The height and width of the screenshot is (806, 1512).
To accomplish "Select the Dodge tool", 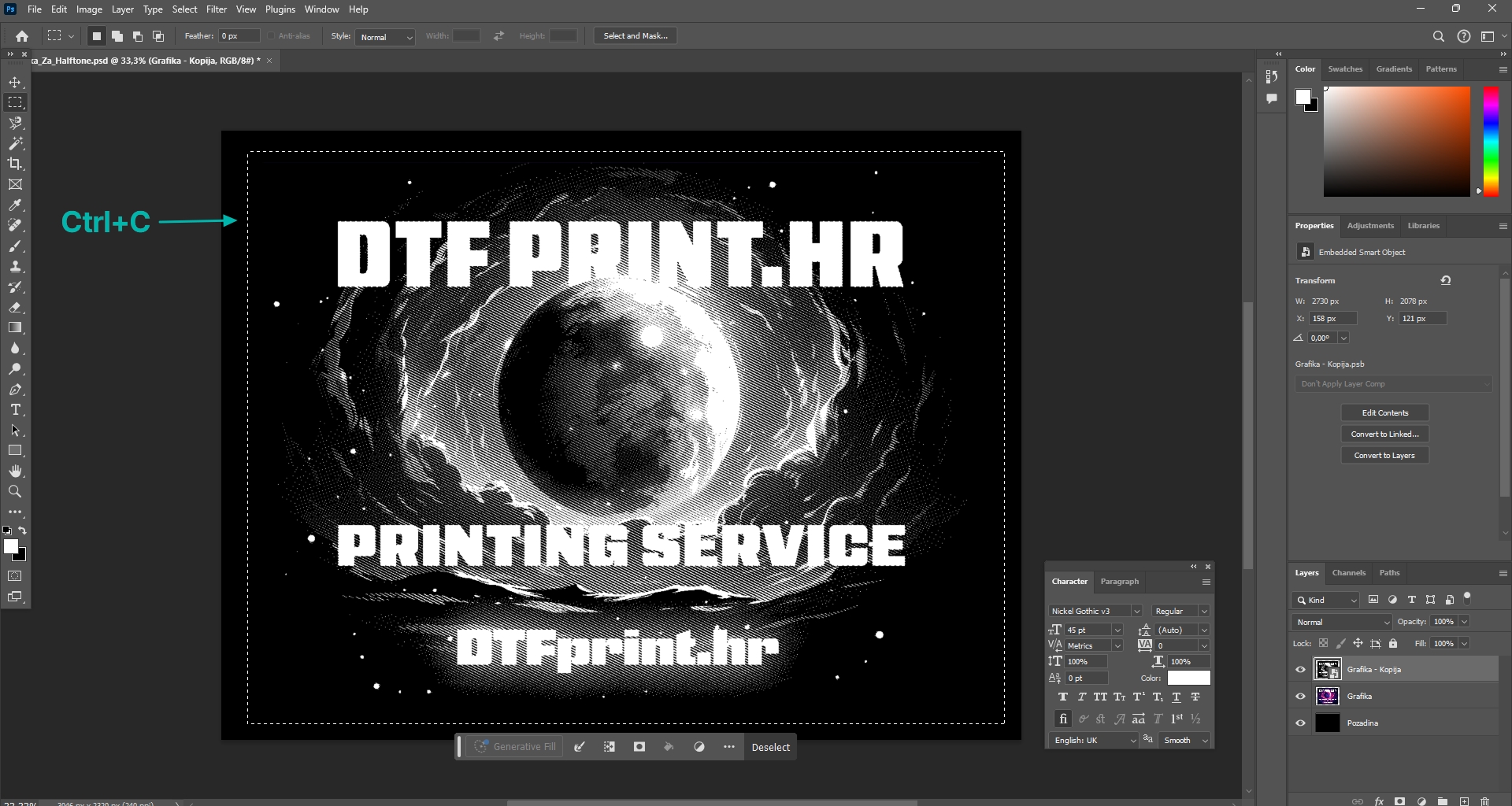I will [15, 368].
